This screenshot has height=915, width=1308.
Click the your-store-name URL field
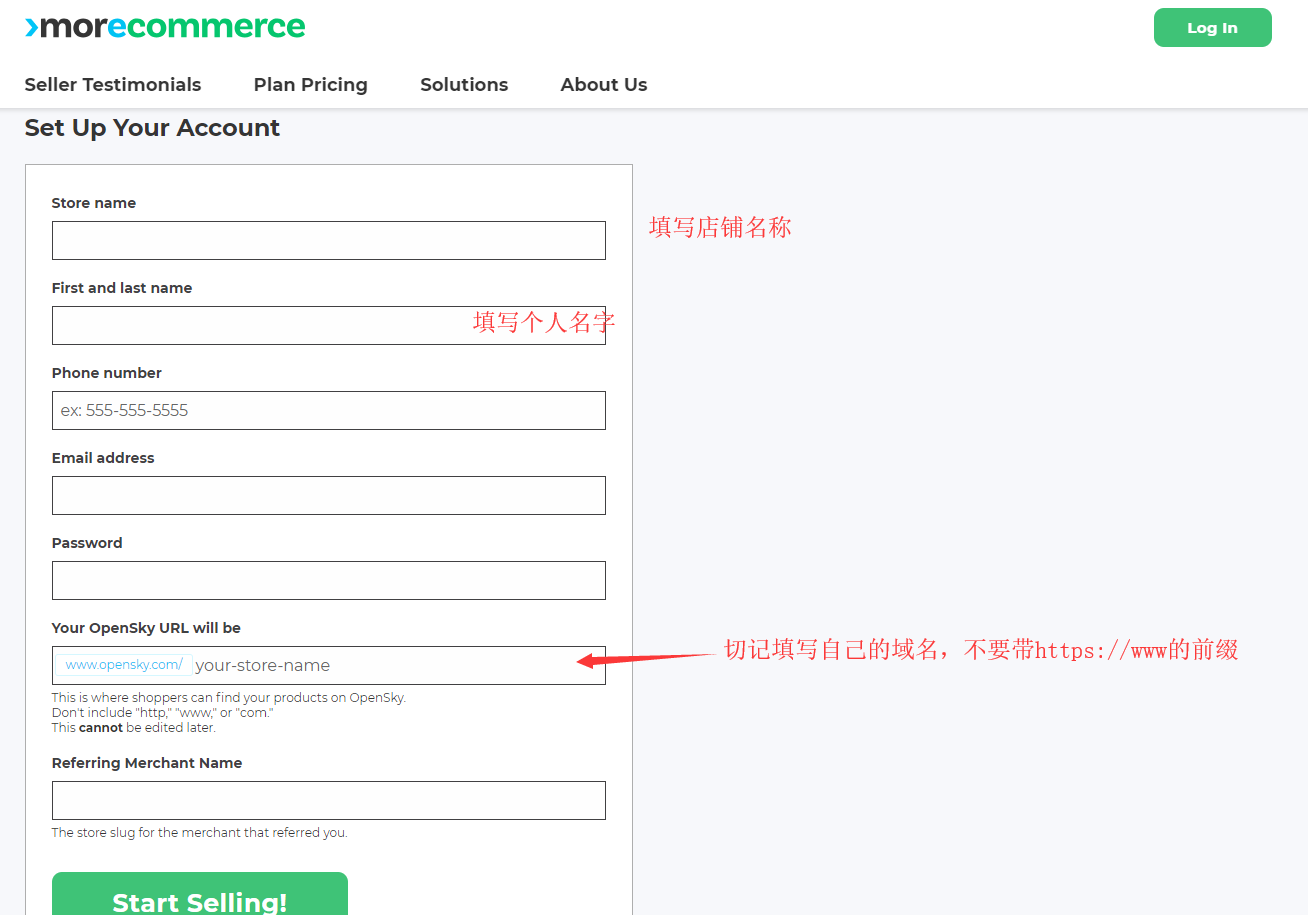400,665
